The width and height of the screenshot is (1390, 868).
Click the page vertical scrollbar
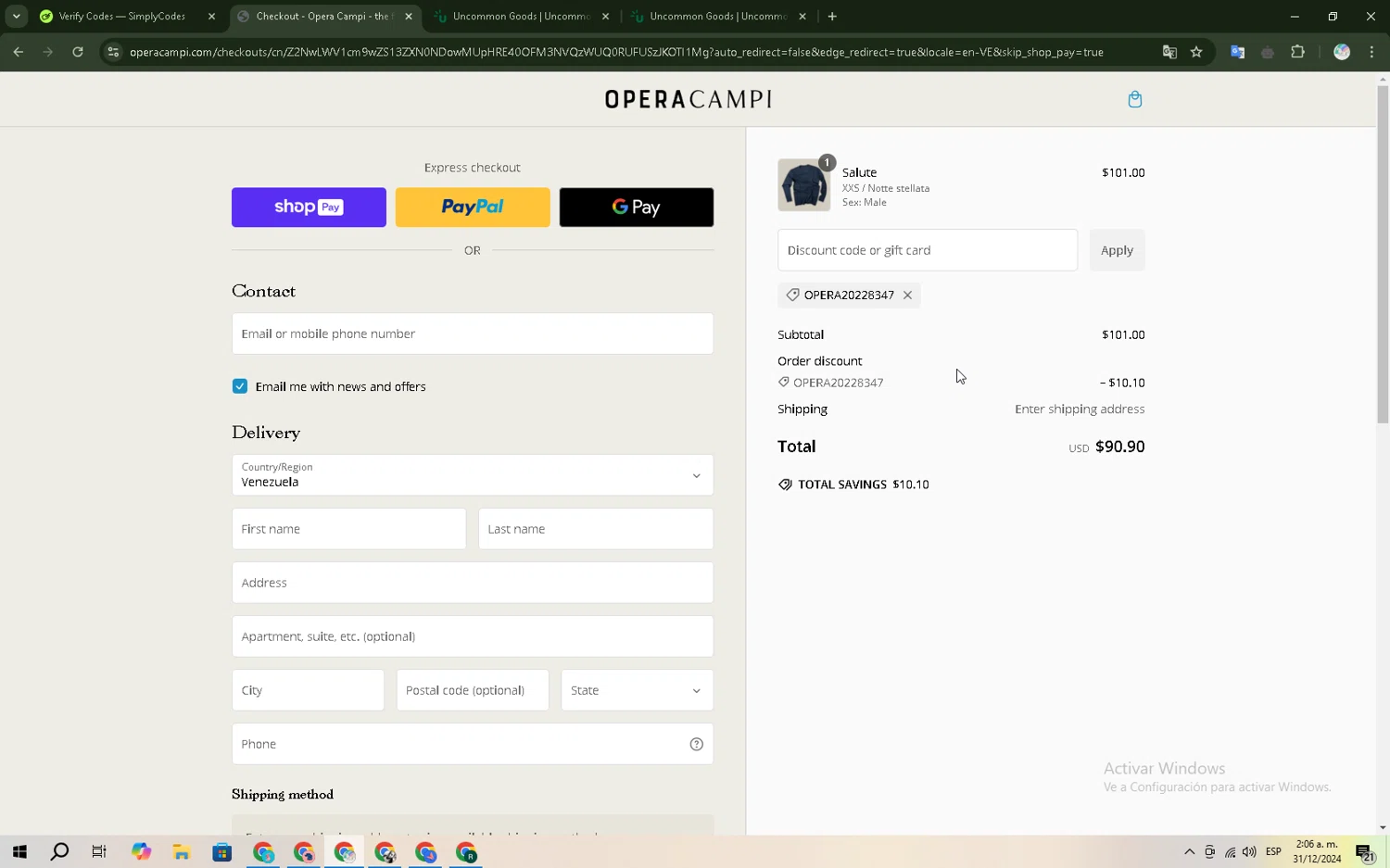point(1383,255)
